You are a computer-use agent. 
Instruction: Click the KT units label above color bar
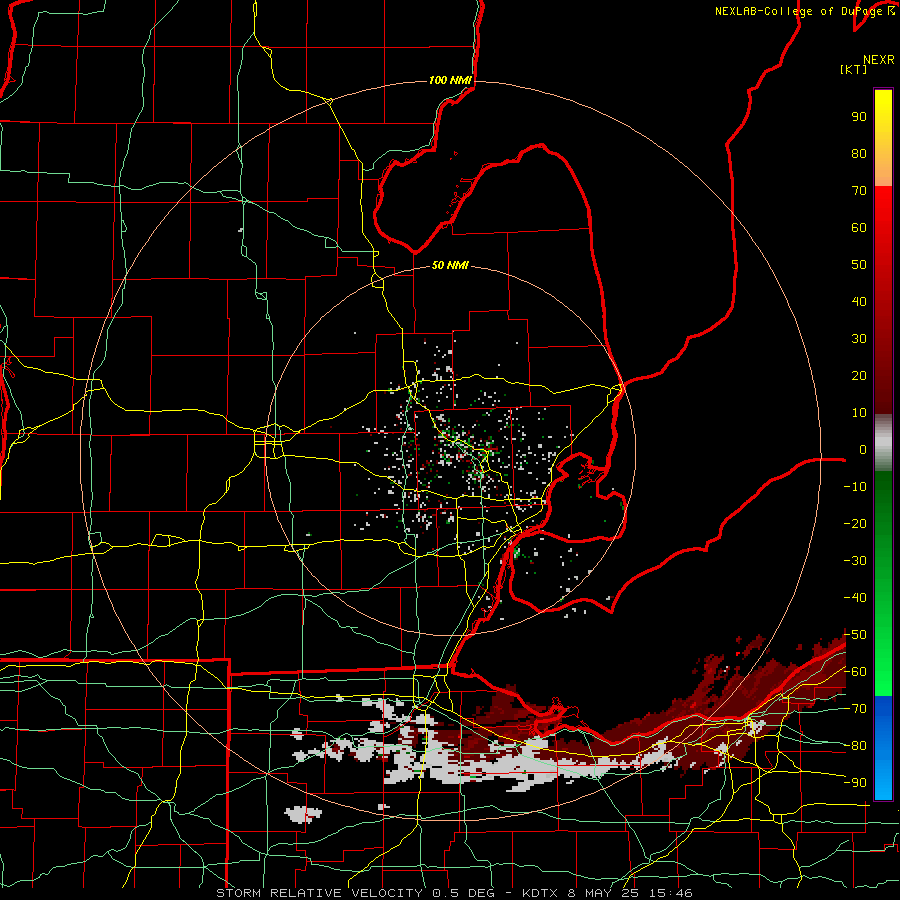coord(854,69)
